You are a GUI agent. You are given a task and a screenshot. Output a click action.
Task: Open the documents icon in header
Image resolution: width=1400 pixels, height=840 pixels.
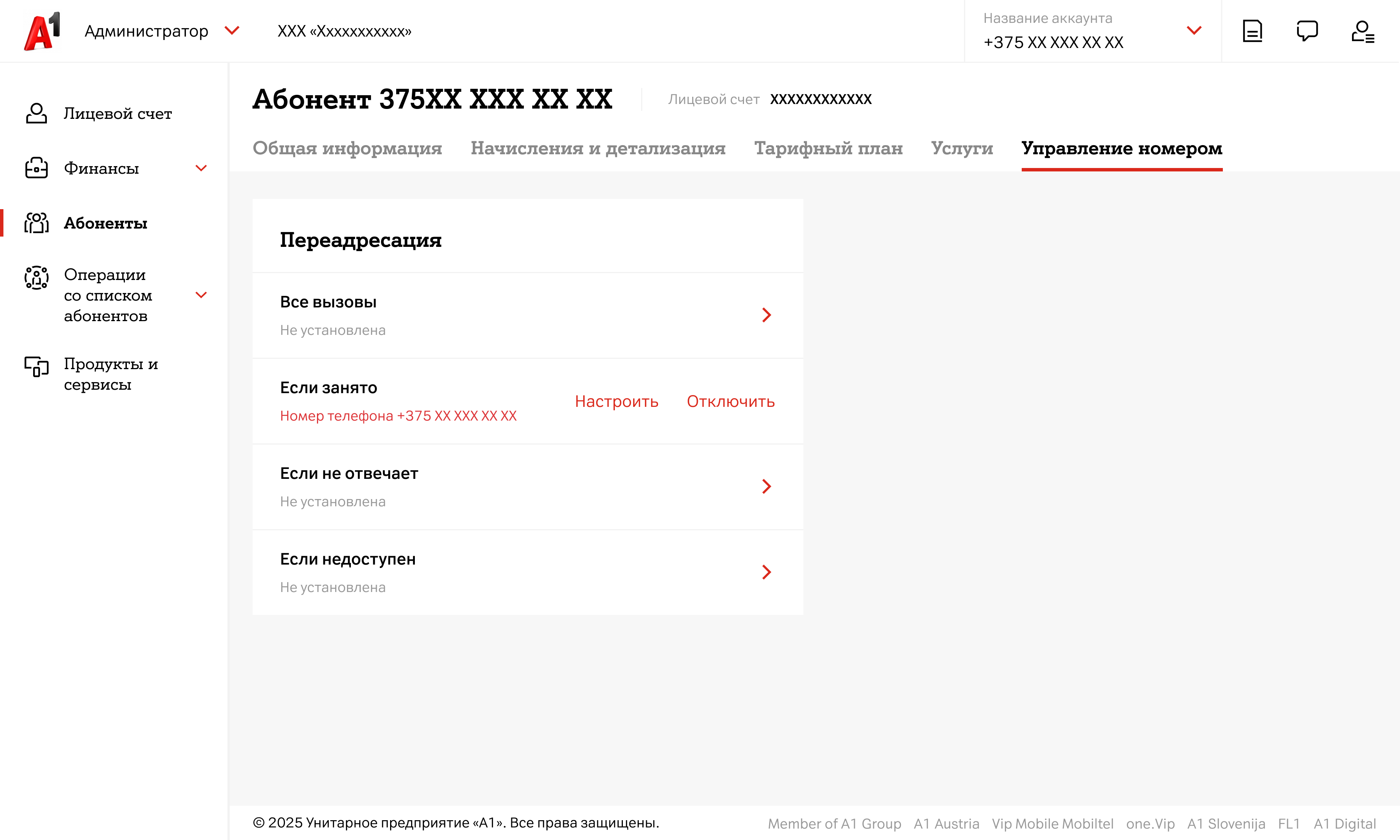click(1252, 31)
